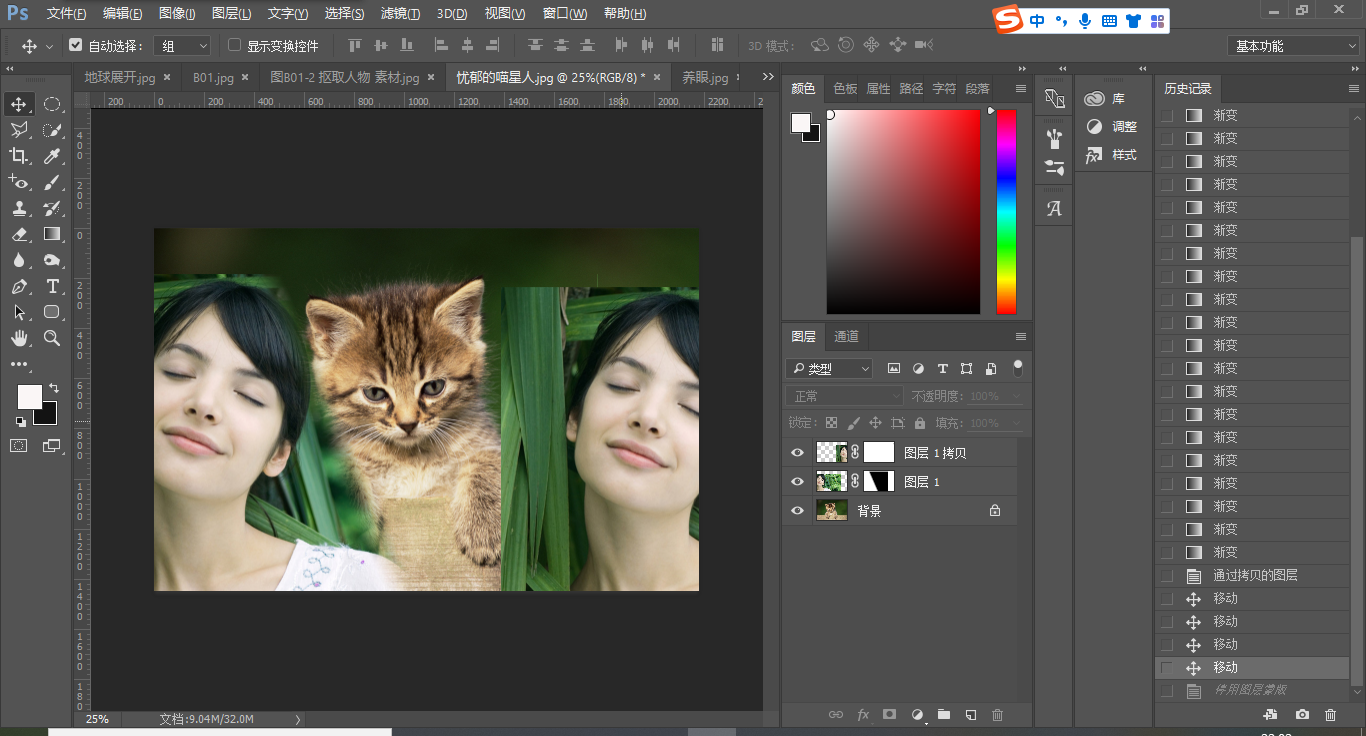
Task: Click the foreground color swatch in toolbar
Action: pos(29,396)
